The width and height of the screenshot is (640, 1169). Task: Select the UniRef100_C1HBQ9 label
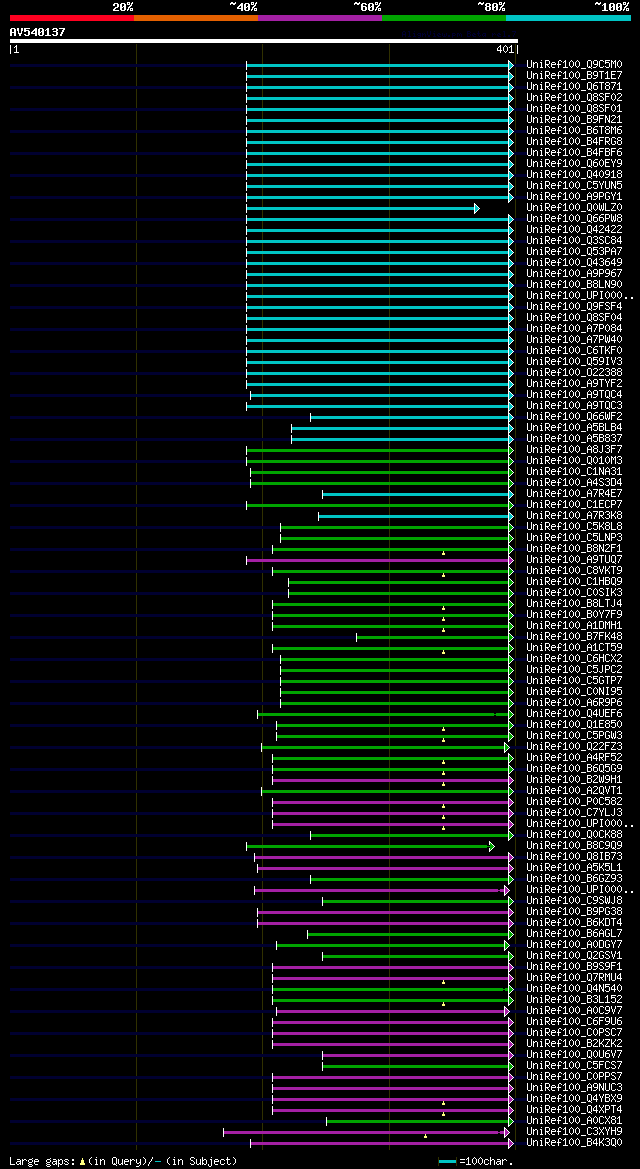(574, 582)
